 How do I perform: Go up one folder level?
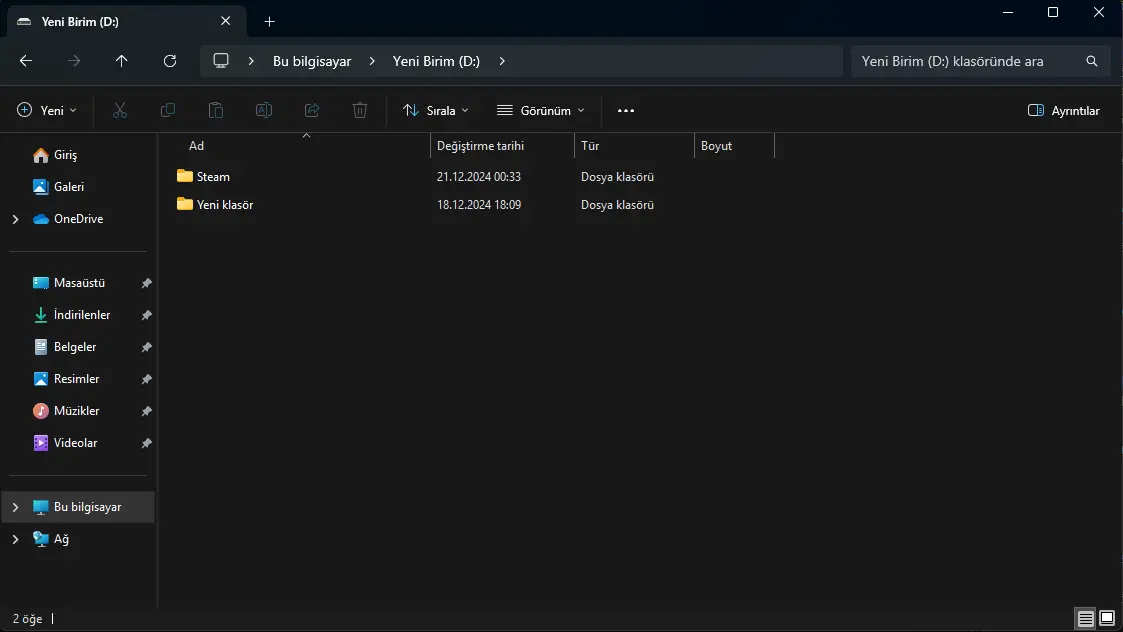(x=122, y=61)
